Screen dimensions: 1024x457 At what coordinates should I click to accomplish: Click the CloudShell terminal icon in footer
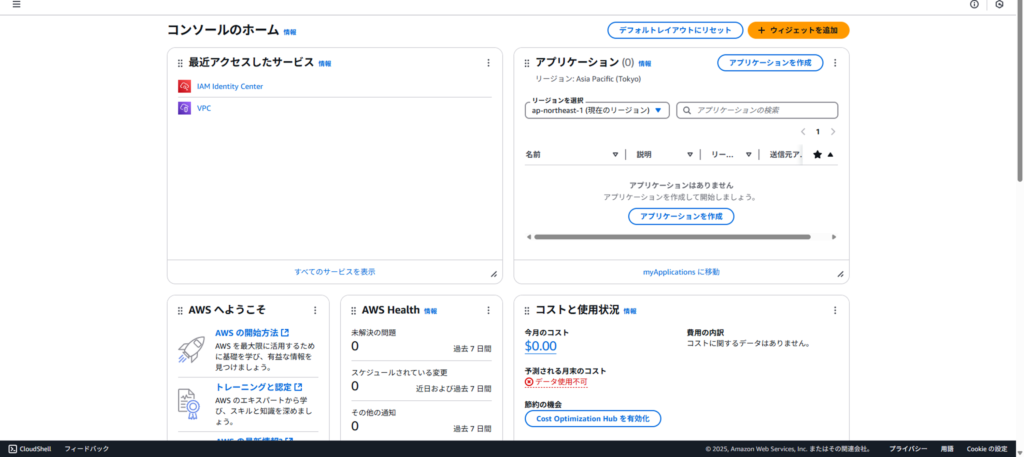(12, 449)
